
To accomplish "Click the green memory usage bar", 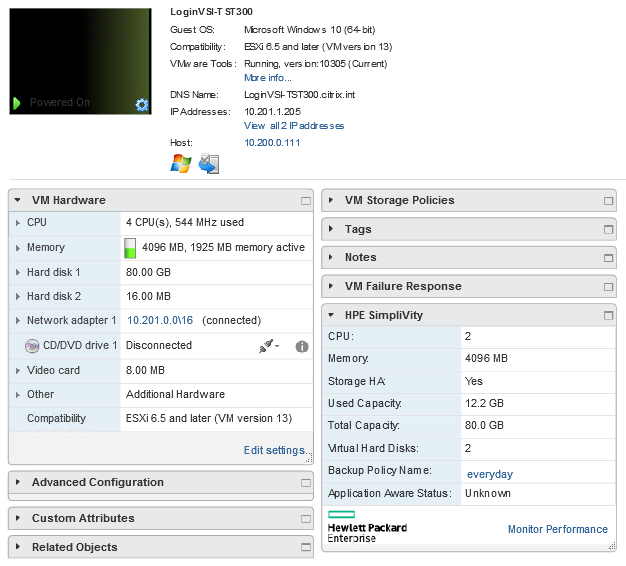I will [130, 248].
